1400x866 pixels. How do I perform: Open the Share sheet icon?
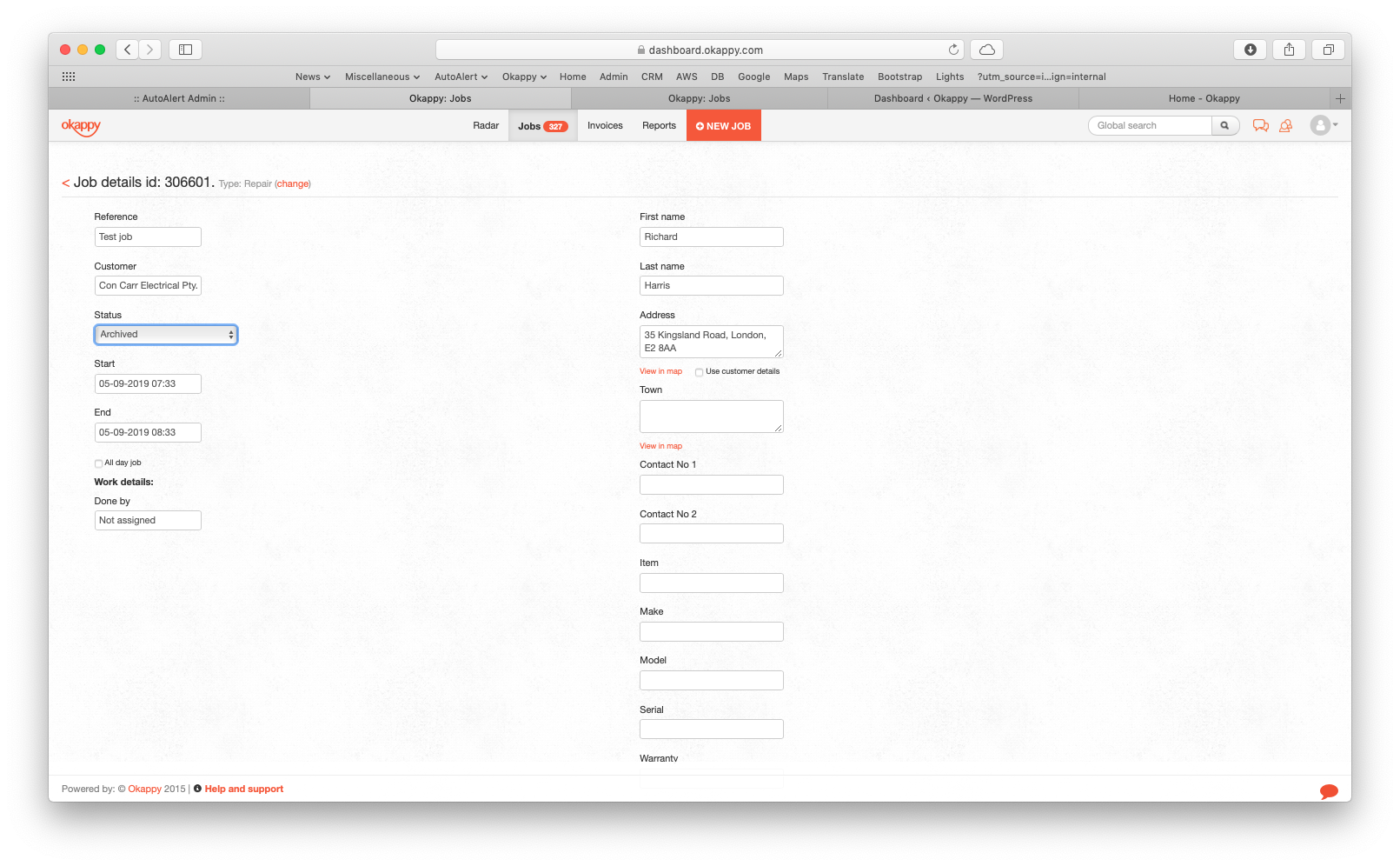click(x=1290, y=50)
